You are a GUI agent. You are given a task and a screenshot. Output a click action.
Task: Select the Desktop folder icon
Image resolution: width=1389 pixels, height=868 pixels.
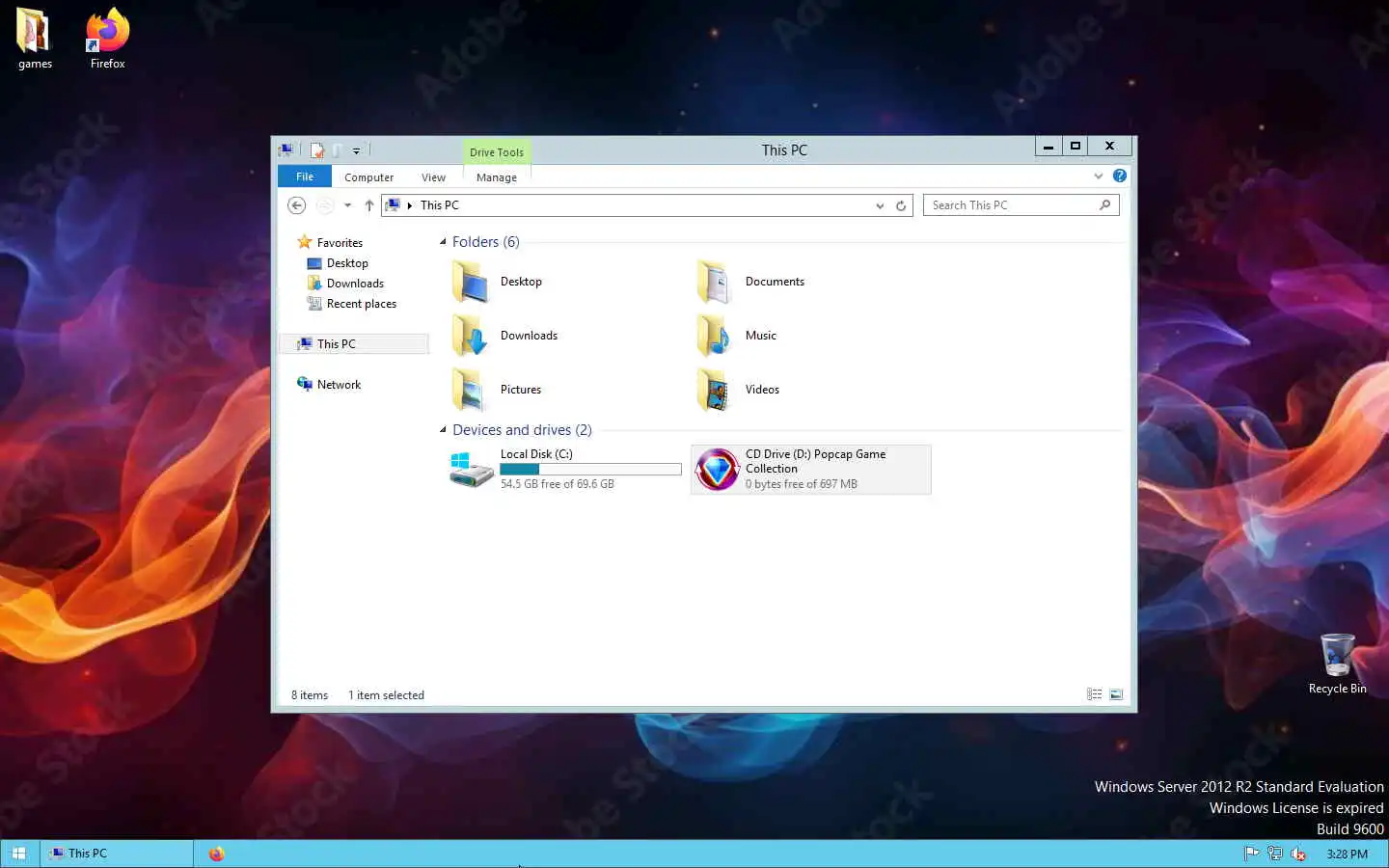point(471,282)
